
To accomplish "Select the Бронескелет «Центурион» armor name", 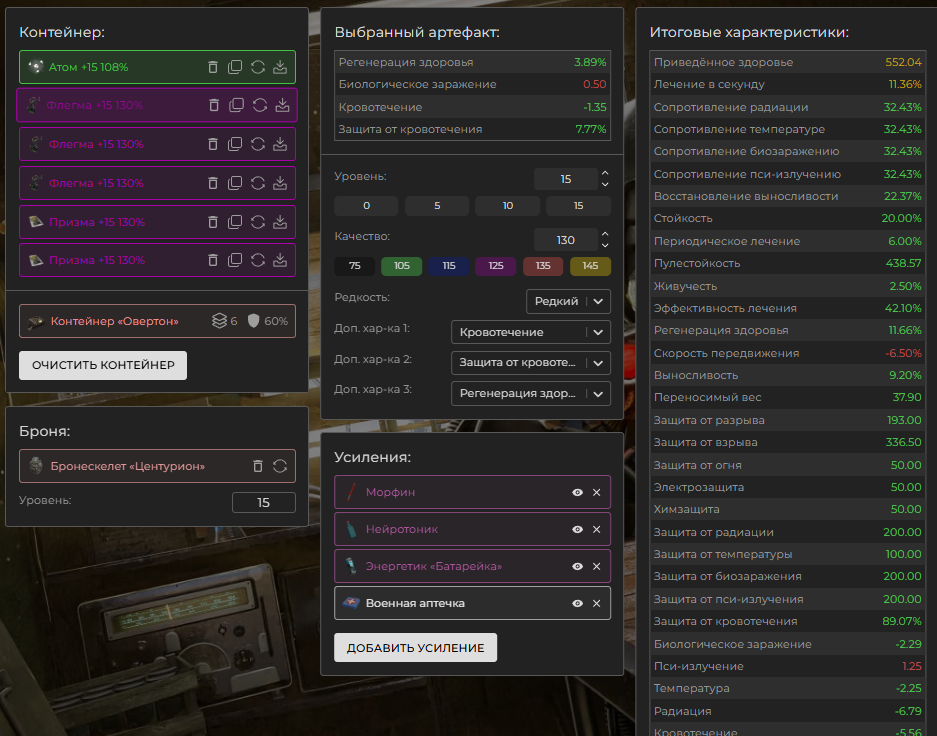I will (x=127, y=466).
